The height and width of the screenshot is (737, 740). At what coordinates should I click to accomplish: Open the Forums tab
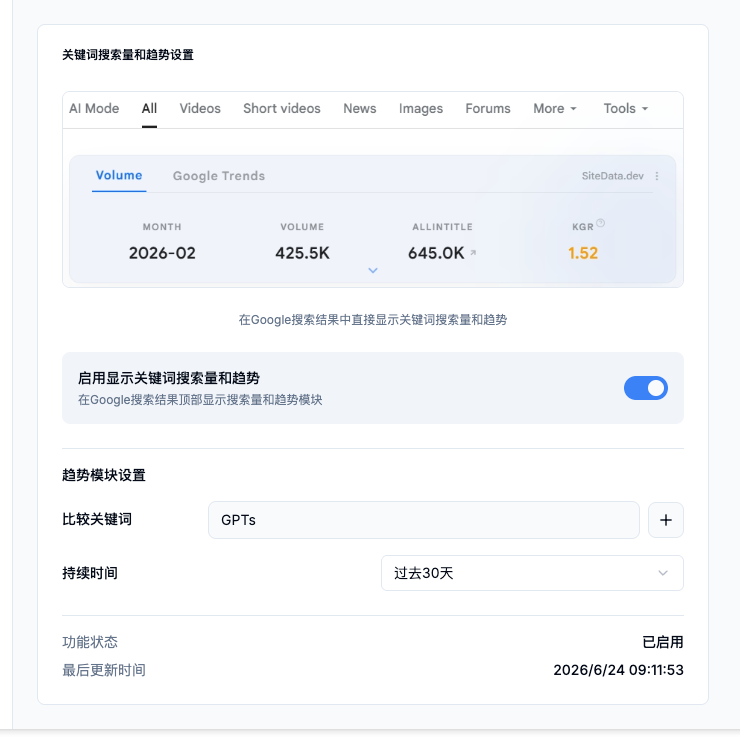point(488,109)
